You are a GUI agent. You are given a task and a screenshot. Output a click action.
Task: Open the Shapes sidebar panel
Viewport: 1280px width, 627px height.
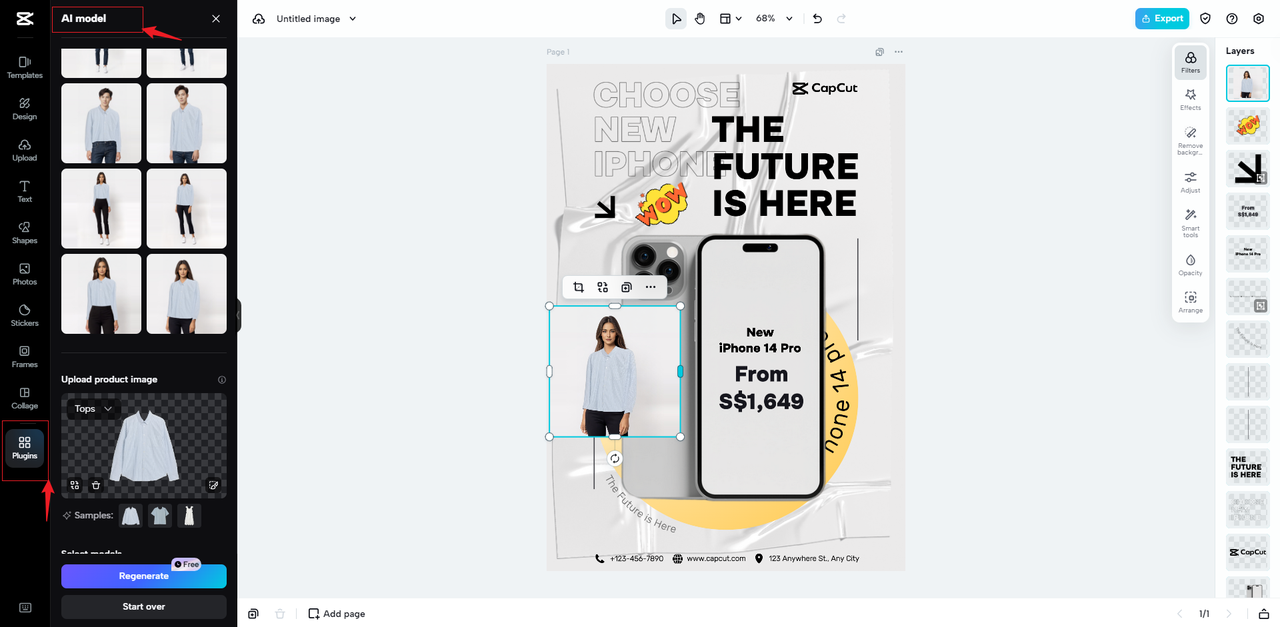coord(24,232)
